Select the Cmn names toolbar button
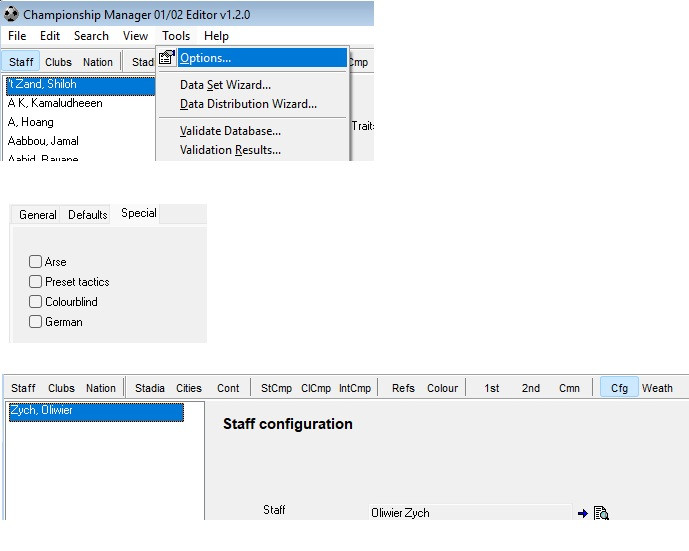 569,388
